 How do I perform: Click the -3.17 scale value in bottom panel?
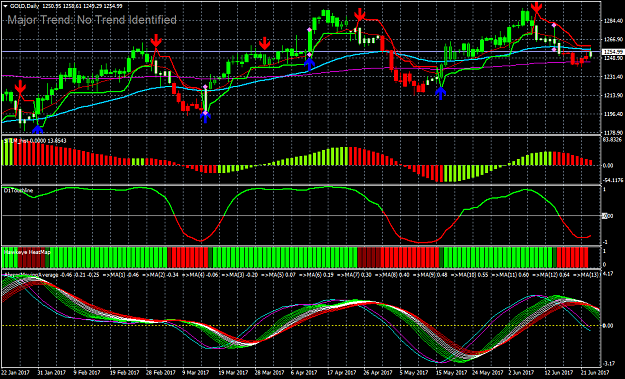click(609, 363)
